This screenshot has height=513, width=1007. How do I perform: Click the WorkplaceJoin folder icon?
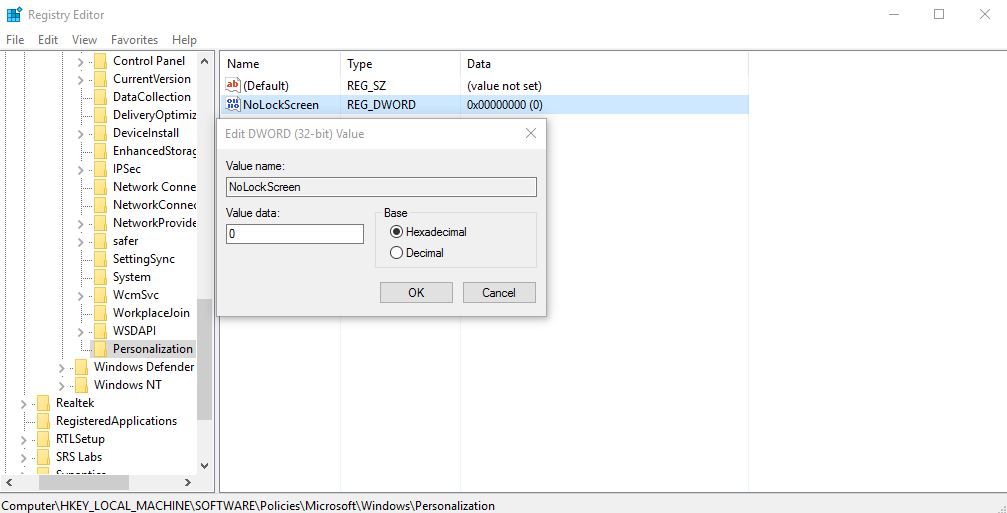pos(100,313)
